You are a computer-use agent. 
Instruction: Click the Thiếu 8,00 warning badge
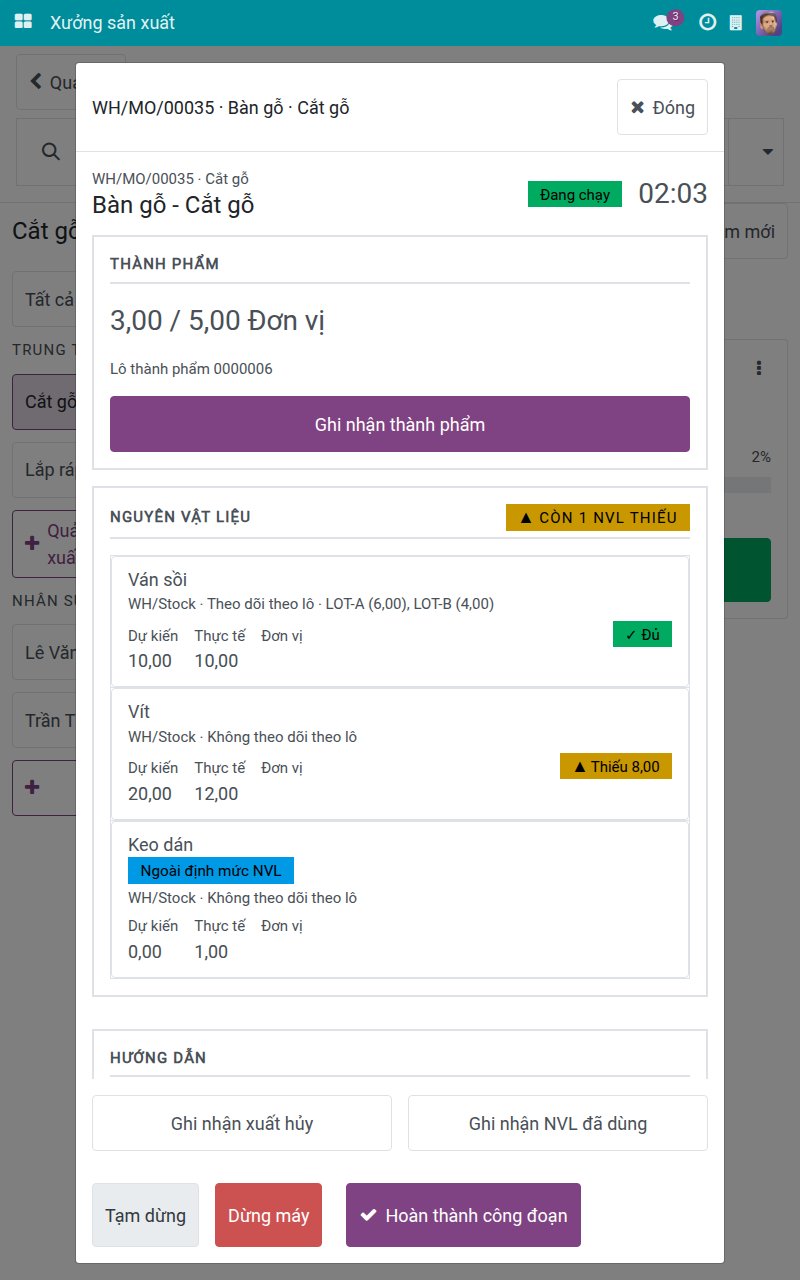tap(616, 766)
